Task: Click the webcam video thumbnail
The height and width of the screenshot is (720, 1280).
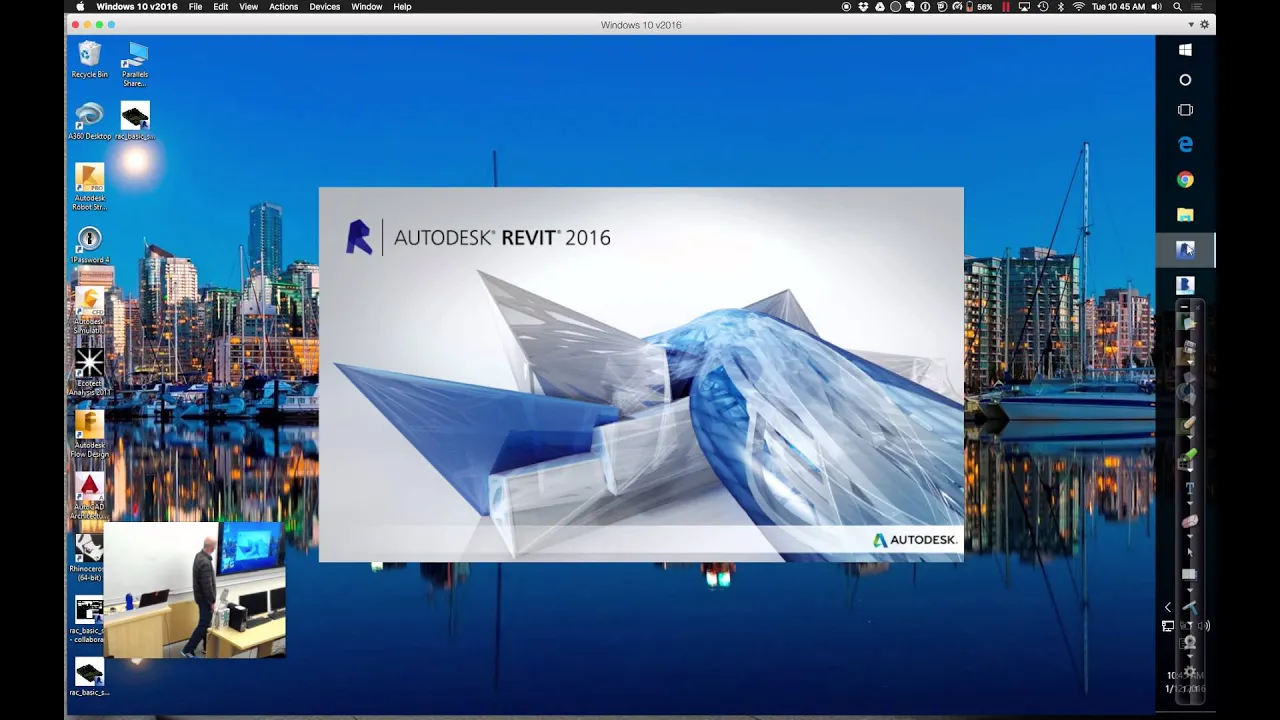Action: tap(195, 590)
